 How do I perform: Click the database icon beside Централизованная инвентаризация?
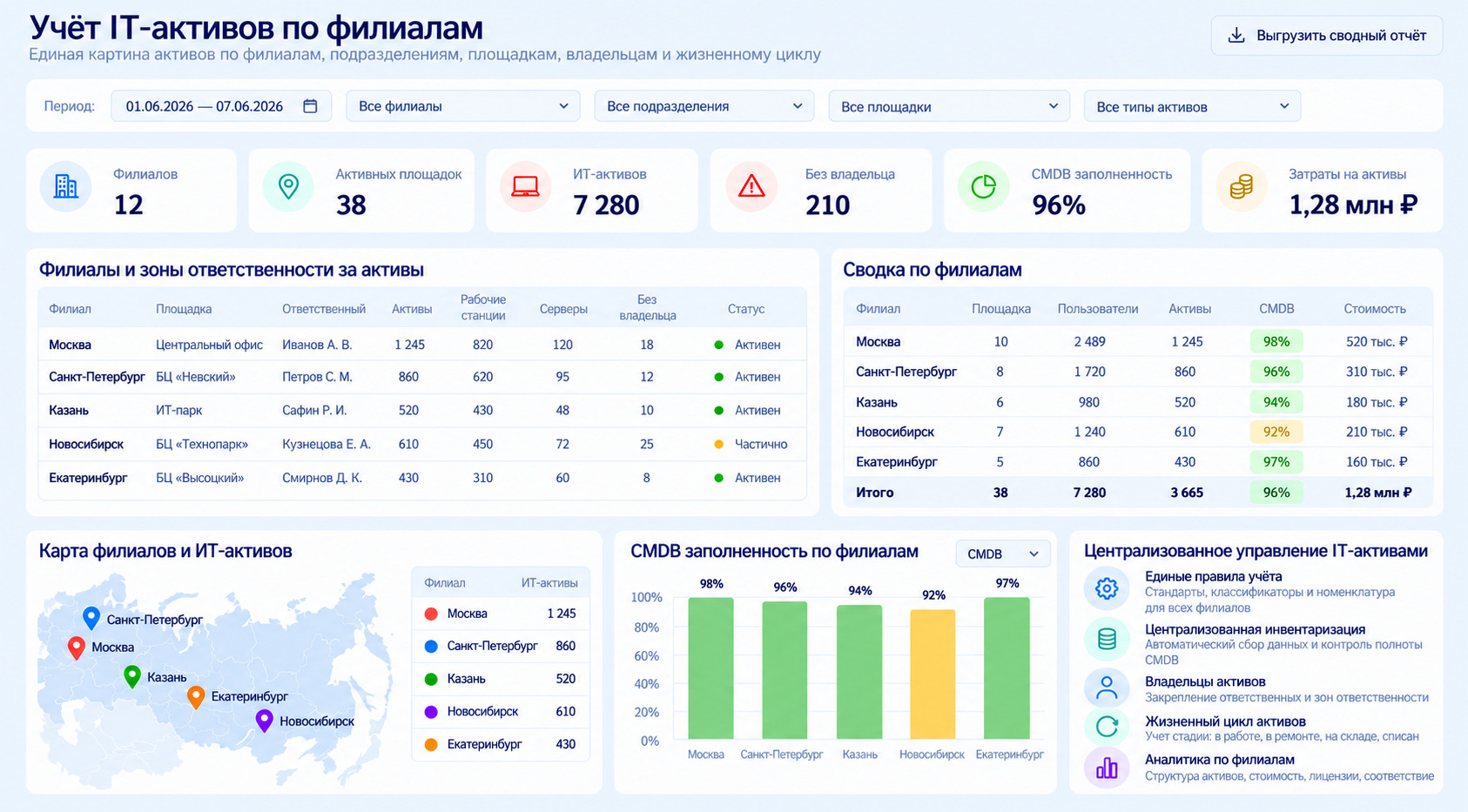coord(1107,640)
